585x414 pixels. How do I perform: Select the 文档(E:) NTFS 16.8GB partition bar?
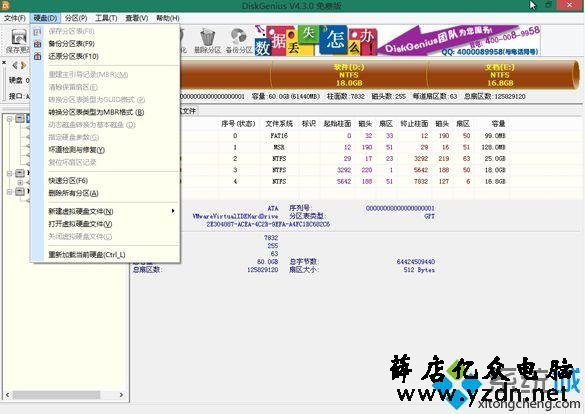[x=500, y=75]
